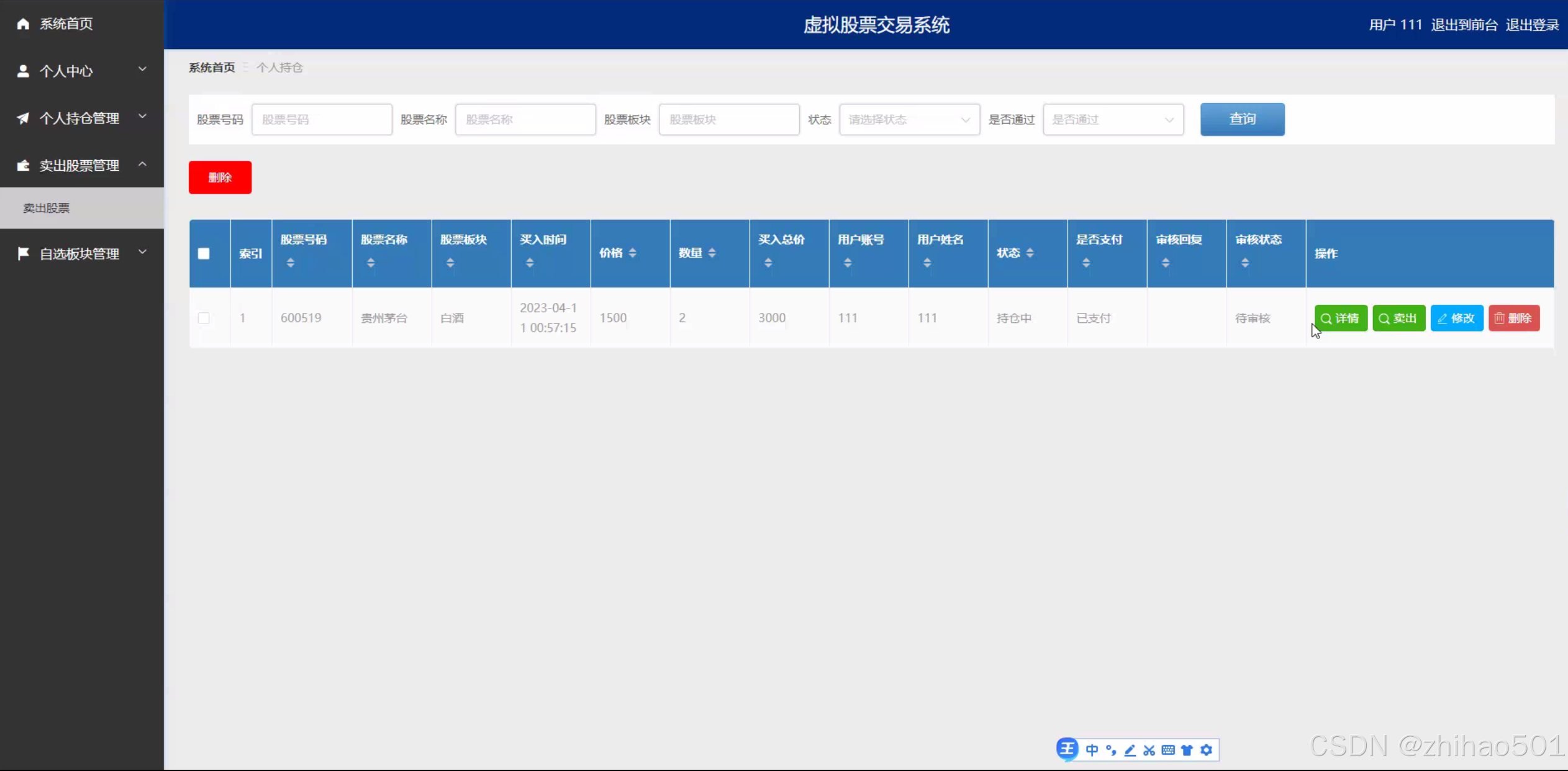Click the user icon beside 个人中心
This screenshot has width=1568, height=771.
23,71
